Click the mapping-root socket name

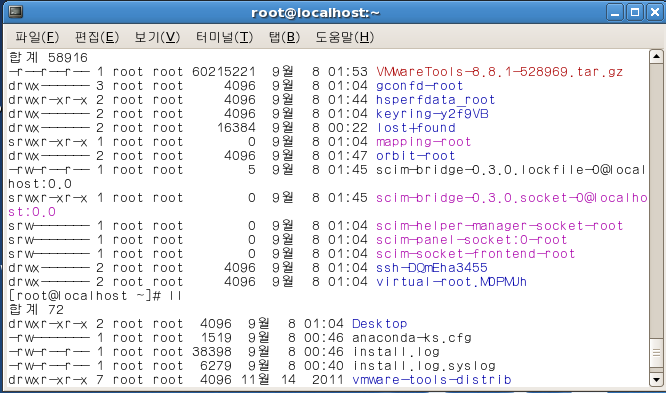pos(423,142)
